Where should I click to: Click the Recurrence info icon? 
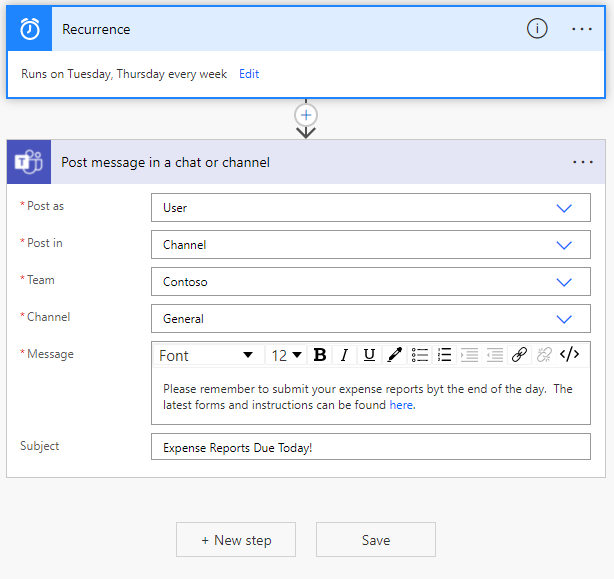pos(537,29)
